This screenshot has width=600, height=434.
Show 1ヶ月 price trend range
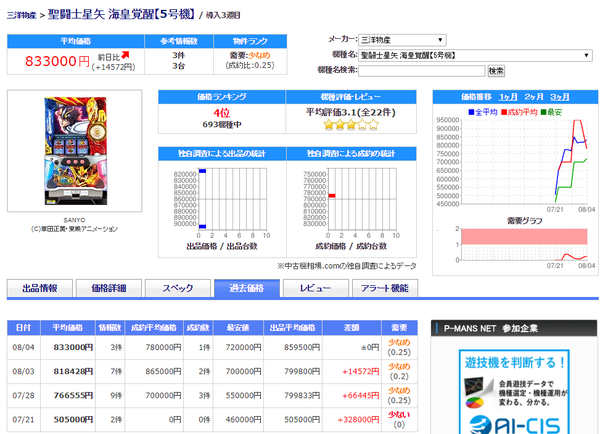point(508,97)
